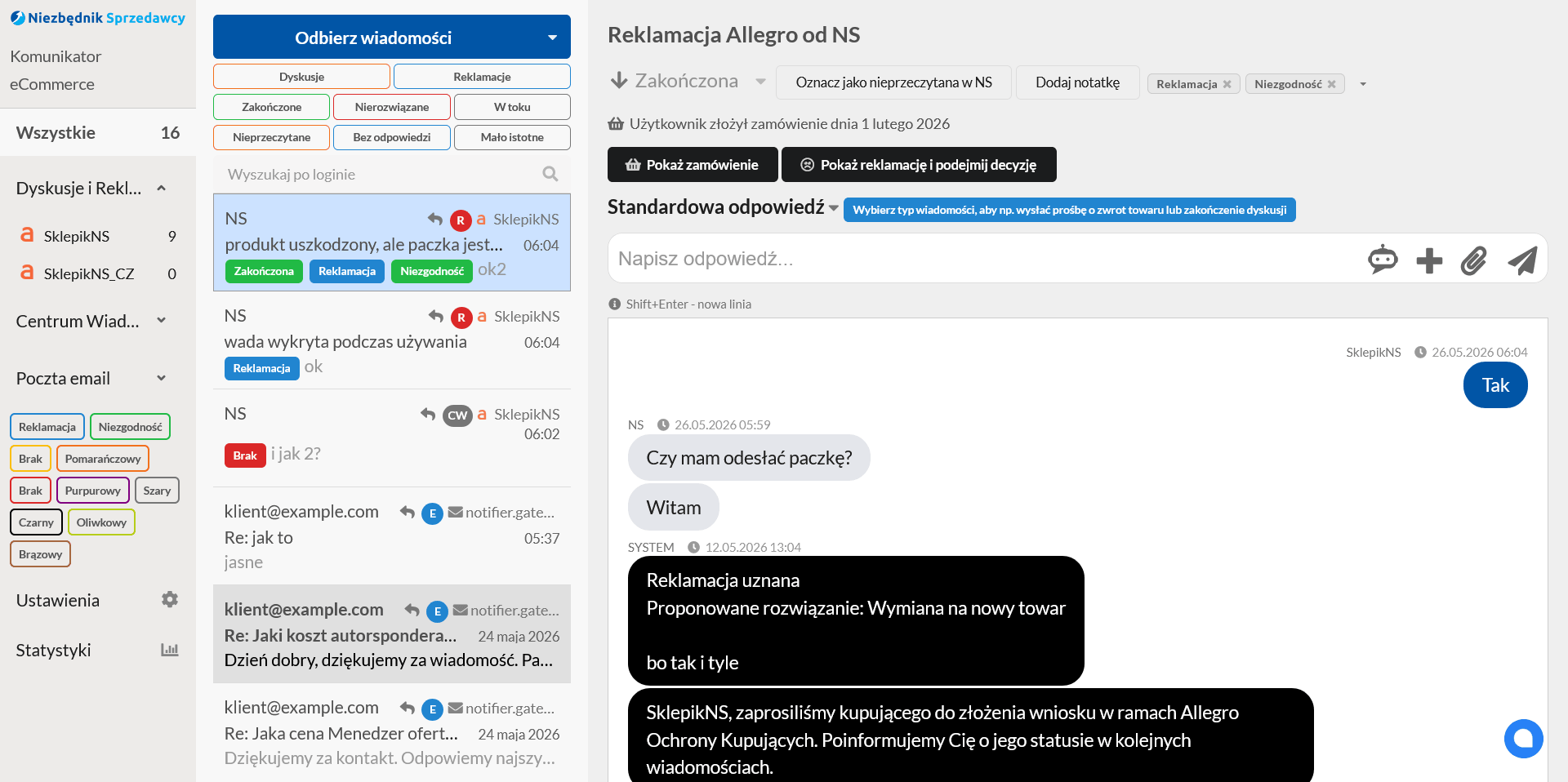Remove the Niezgodność tag with its x
Screen dimensions: 1568x782
click(1331, 84)
